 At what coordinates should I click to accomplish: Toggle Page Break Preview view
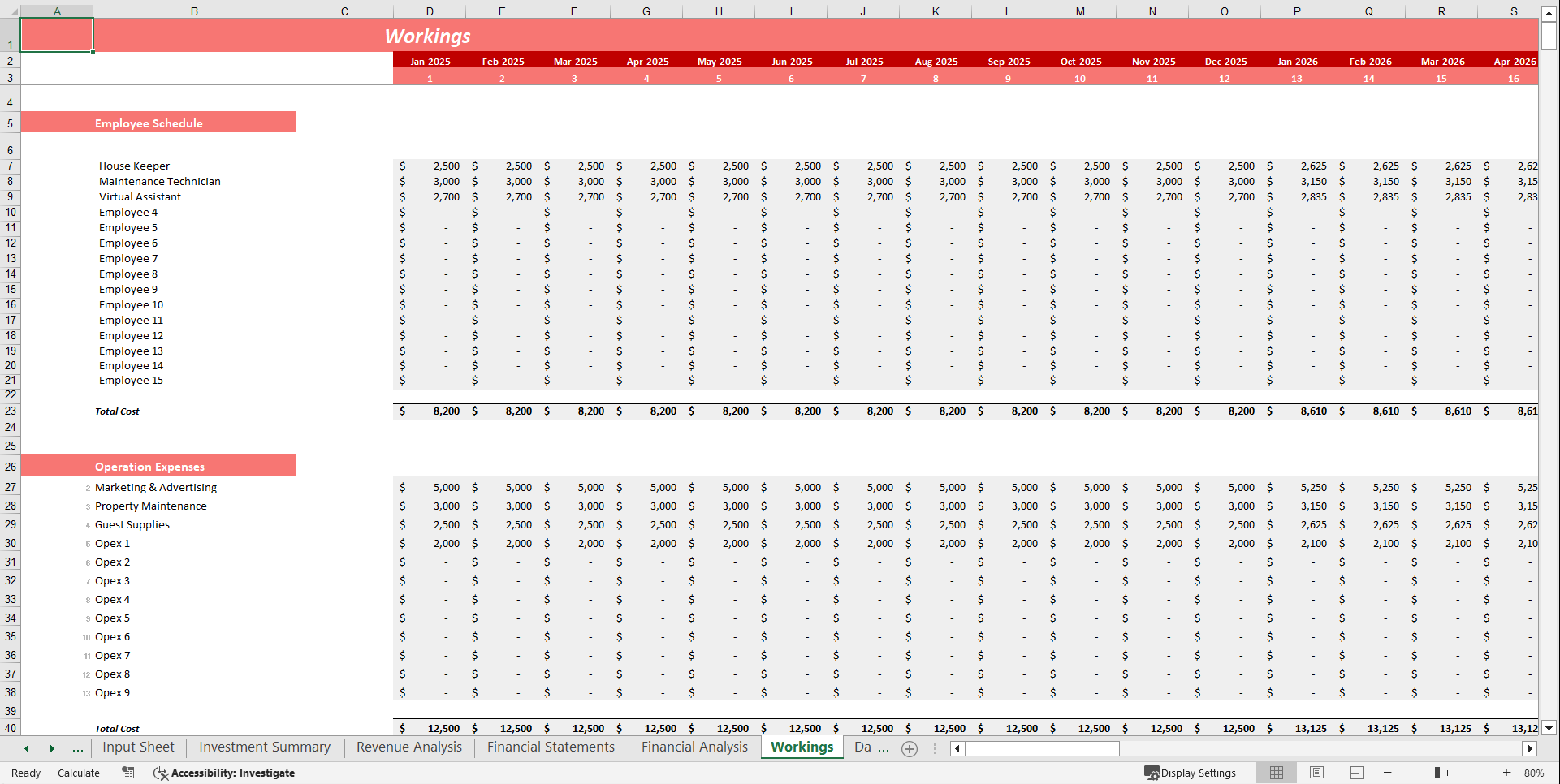tap(1357, 773)
